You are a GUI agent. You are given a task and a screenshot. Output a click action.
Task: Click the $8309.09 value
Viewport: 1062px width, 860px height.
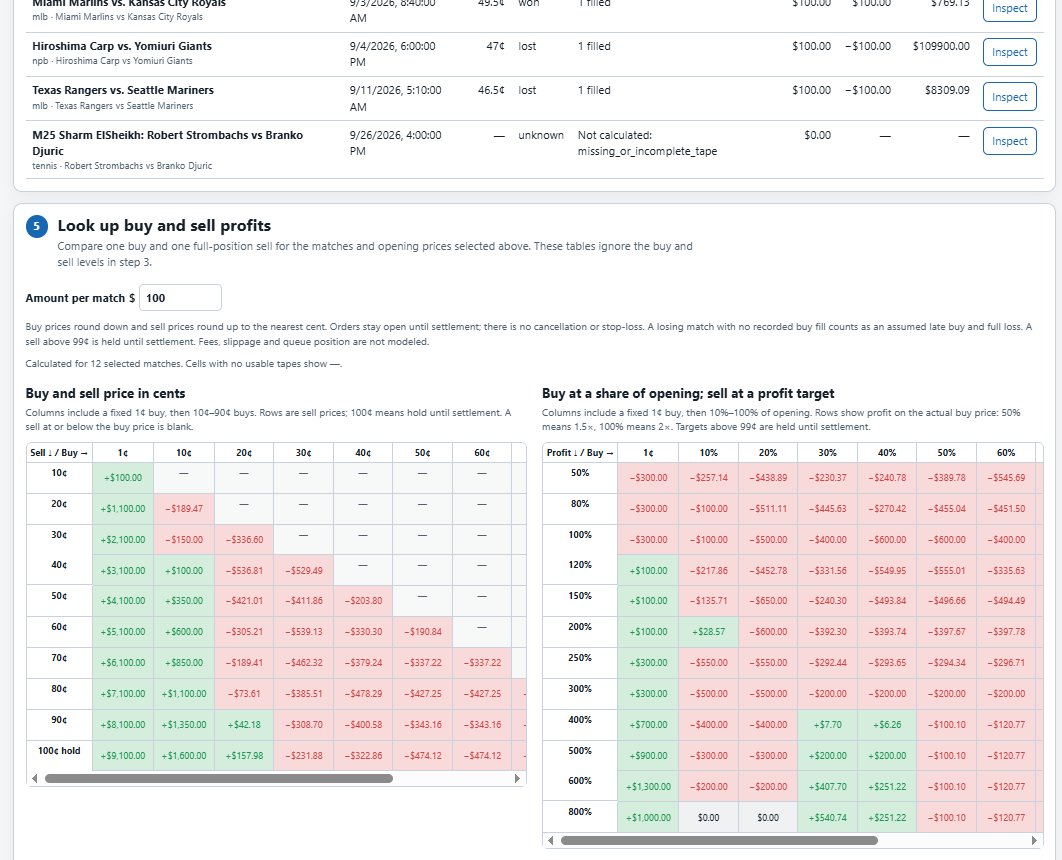pyautogui.click(x=947, y=90)
